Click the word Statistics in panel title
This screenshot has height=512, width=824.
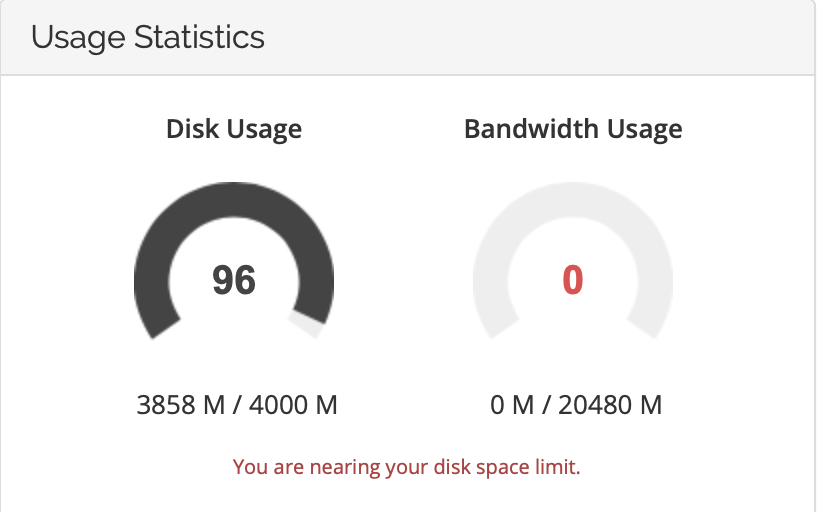[199, 37]
